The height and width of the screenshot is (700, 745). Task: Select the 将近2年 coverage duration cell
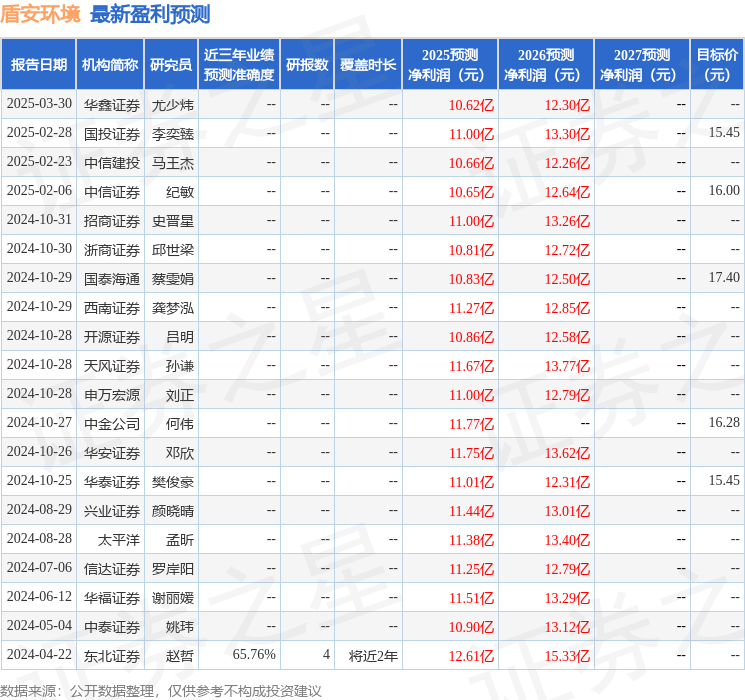pyautogui.click(x=373, y=655)
